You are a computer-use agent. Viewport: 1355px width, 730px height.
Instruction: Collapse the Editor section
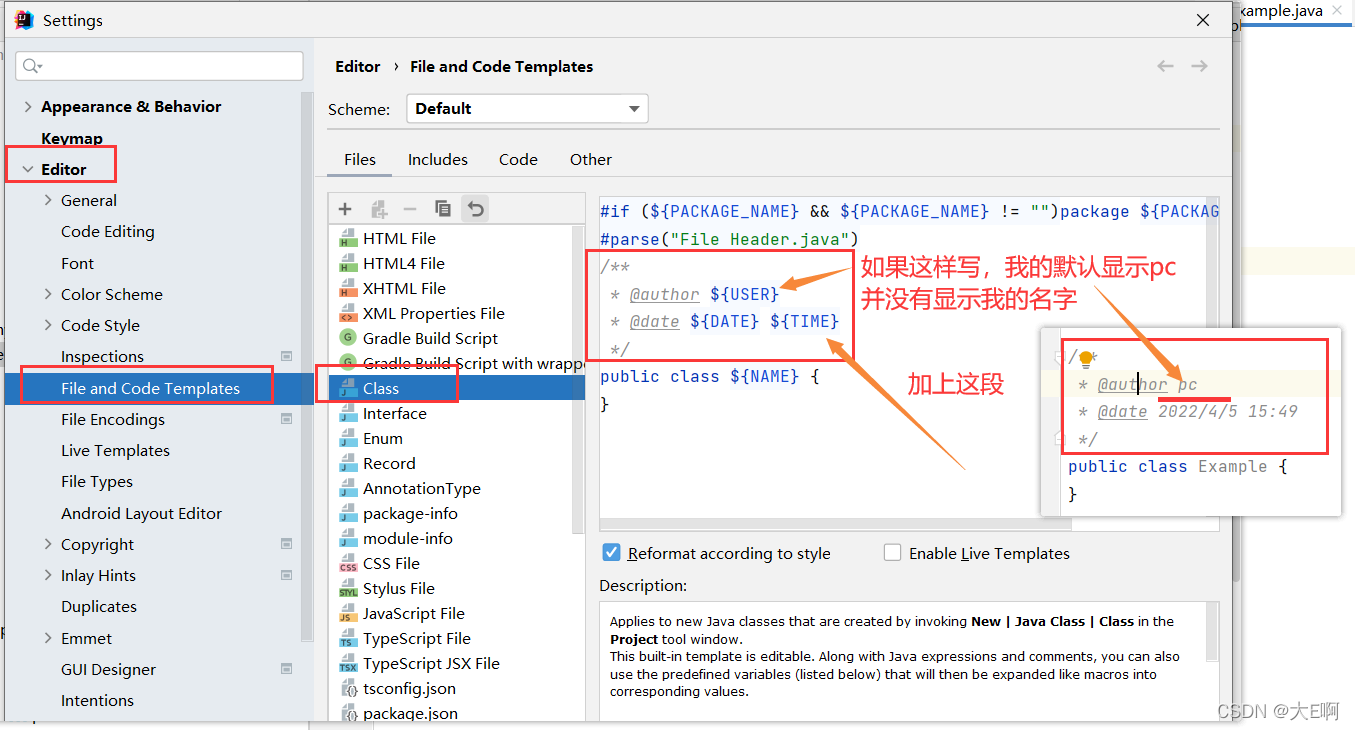tap(27, 169)
